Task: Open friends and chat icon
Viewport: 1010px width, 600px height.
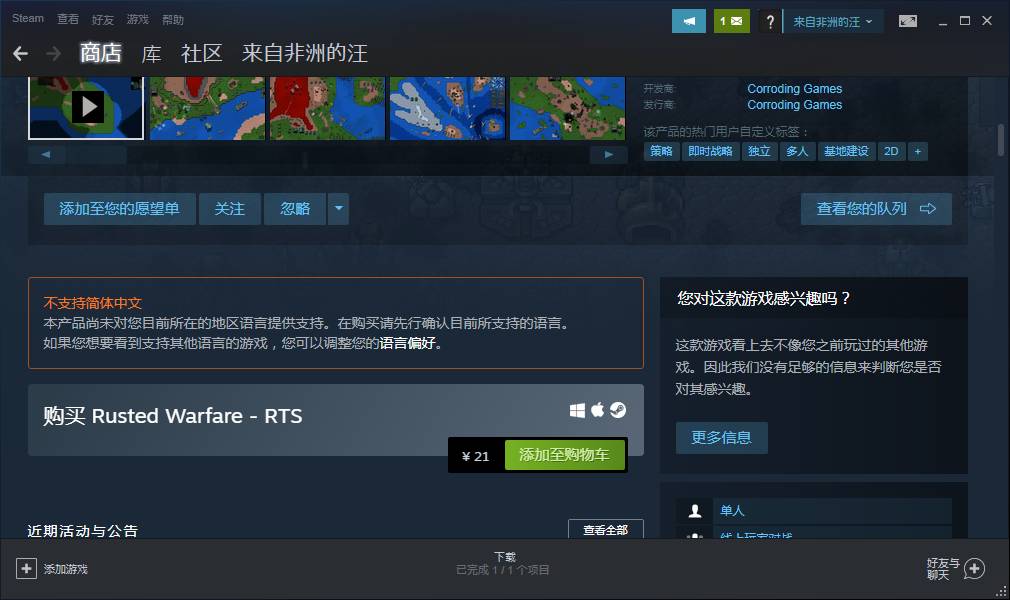Action: pos(973,568)
